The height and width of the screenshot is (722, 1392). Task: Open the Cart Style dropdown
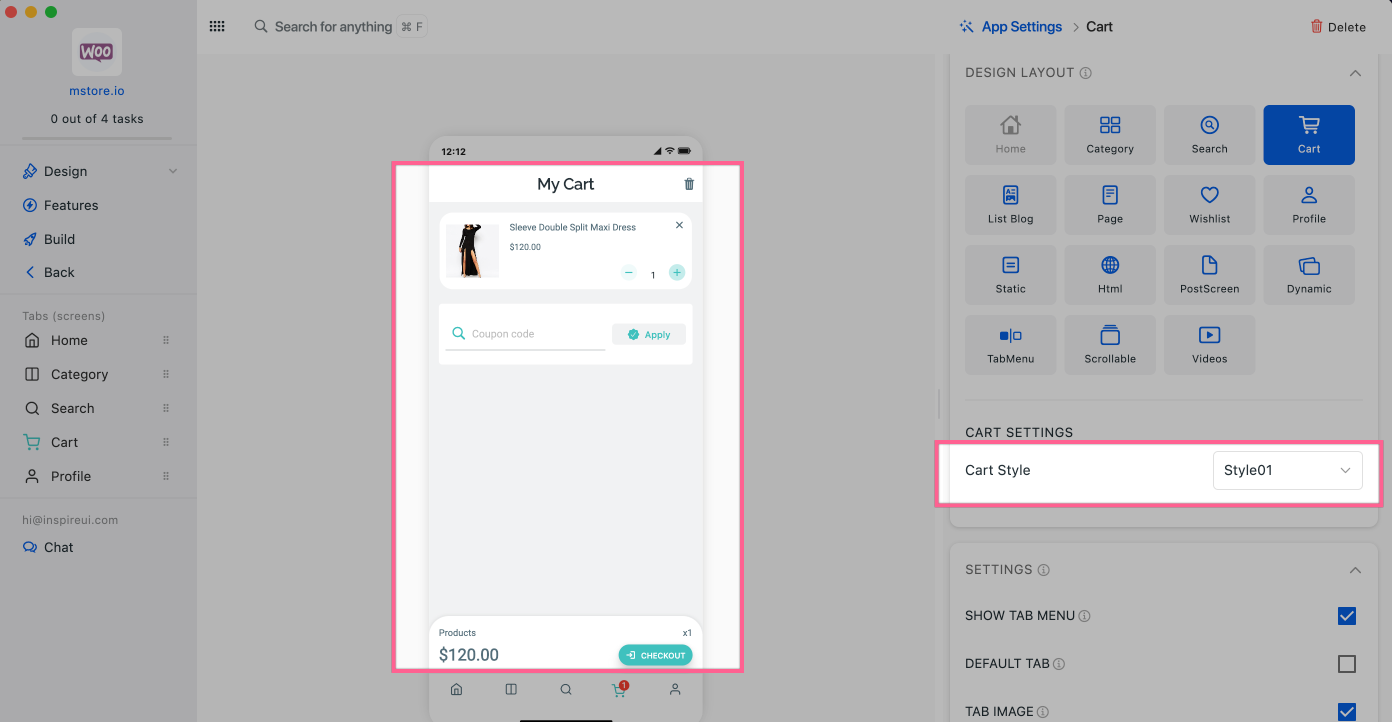(x=1286, y=470)
